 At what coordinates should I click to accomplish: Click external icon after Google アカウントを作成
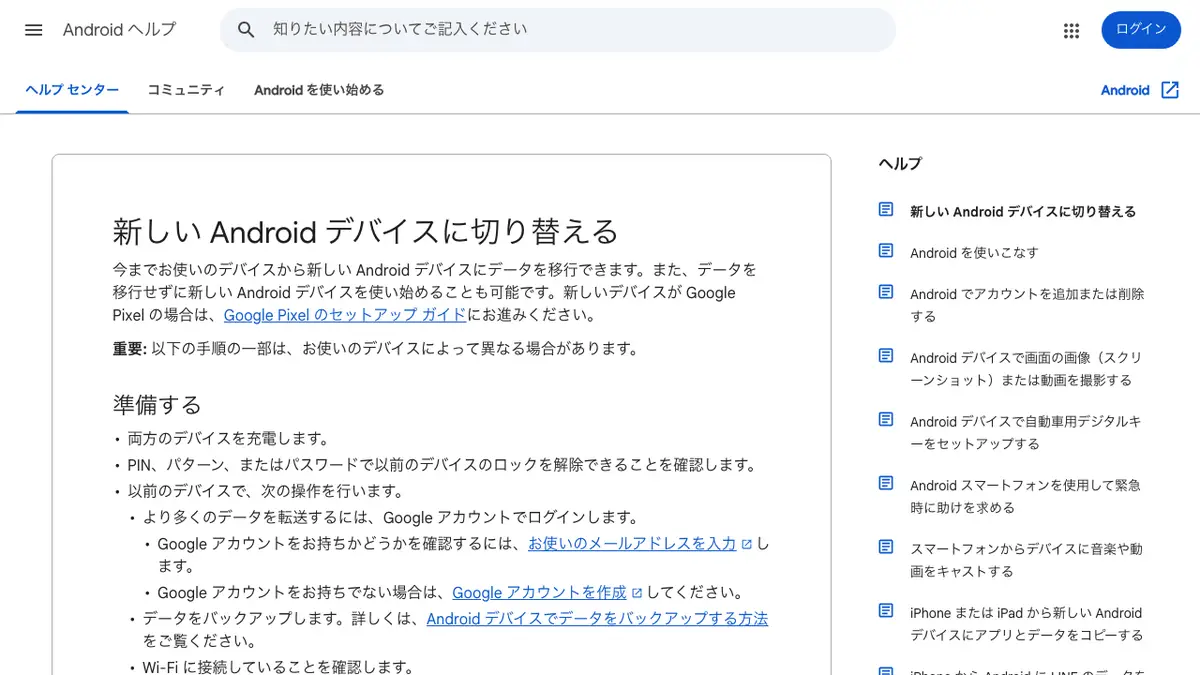click(x=637, y=593)
